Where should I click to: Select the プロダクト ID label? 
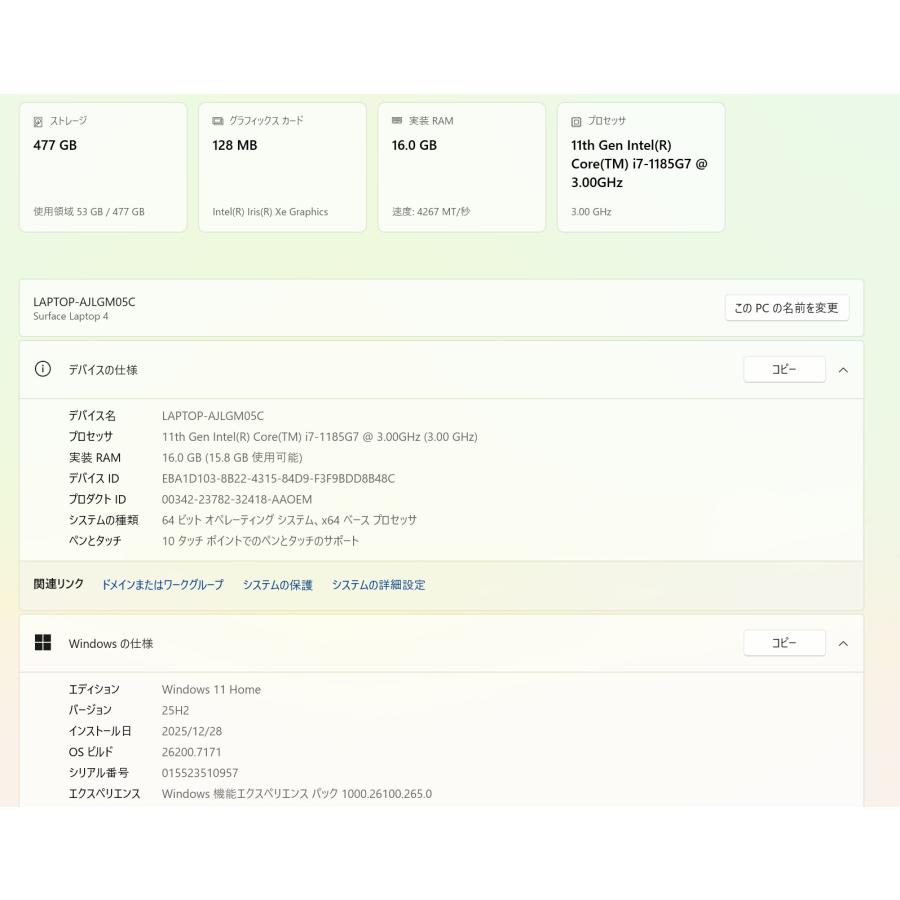98,499
